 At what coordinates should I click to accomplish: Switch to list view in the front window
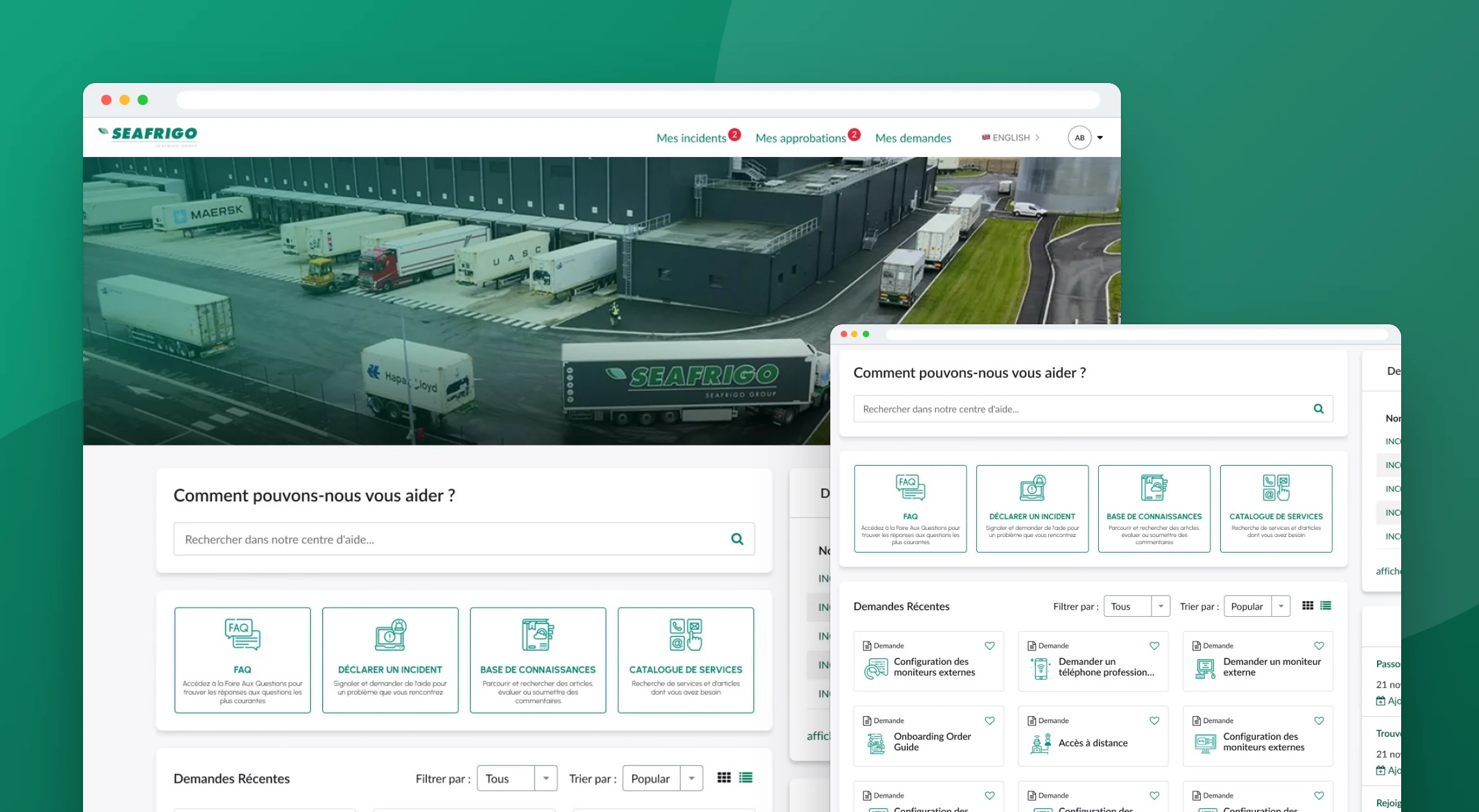tap(1326, 606)
